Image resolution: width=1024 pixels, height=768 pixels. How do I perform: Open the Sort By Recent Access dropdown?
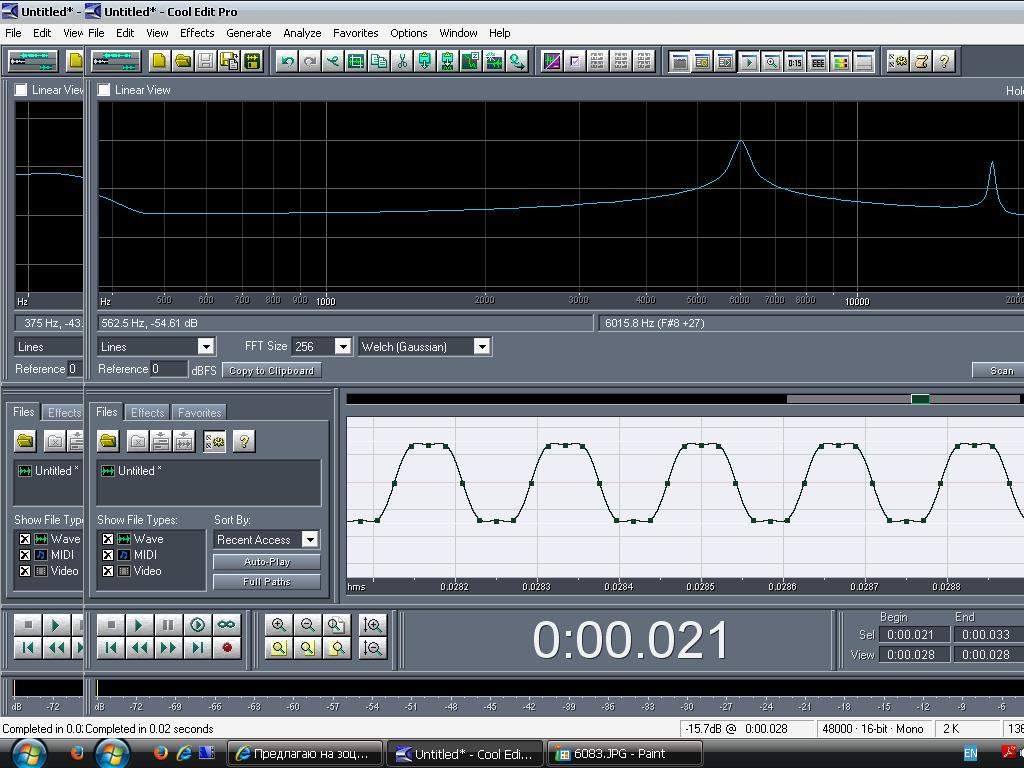[x=310, y=539]
